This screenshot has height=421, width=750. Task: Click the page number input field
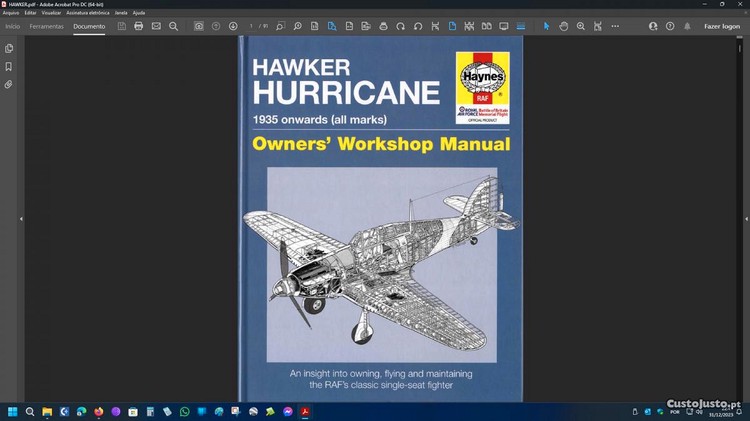tap(252, 26)
